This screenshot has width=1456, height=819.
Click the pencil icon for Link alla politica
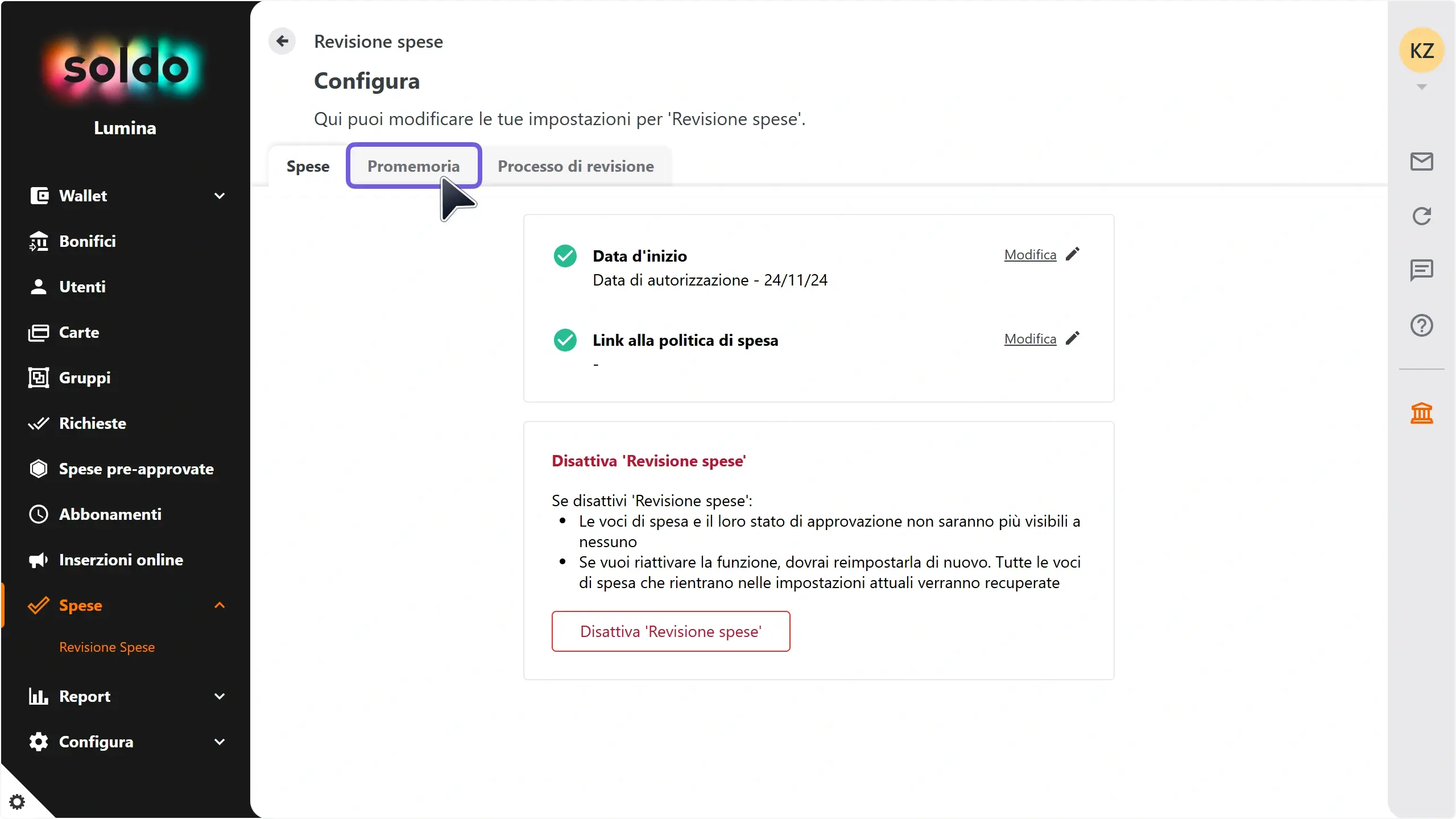pyautogui.click(x=1073, y=338)
